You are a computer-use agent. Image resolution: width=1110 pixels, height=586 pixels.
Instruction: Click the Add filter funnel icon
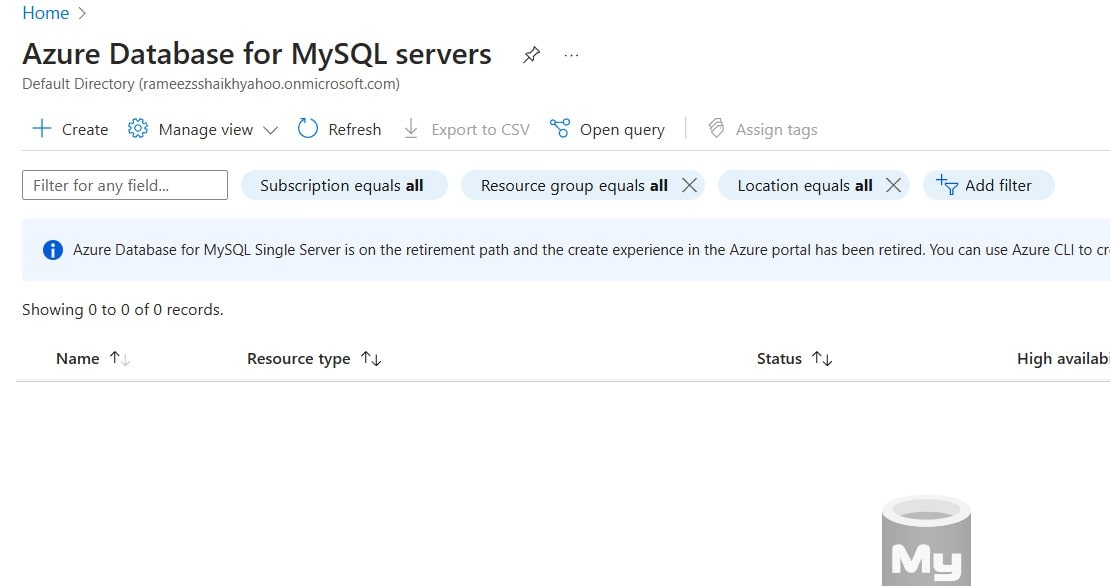point(947,185)
